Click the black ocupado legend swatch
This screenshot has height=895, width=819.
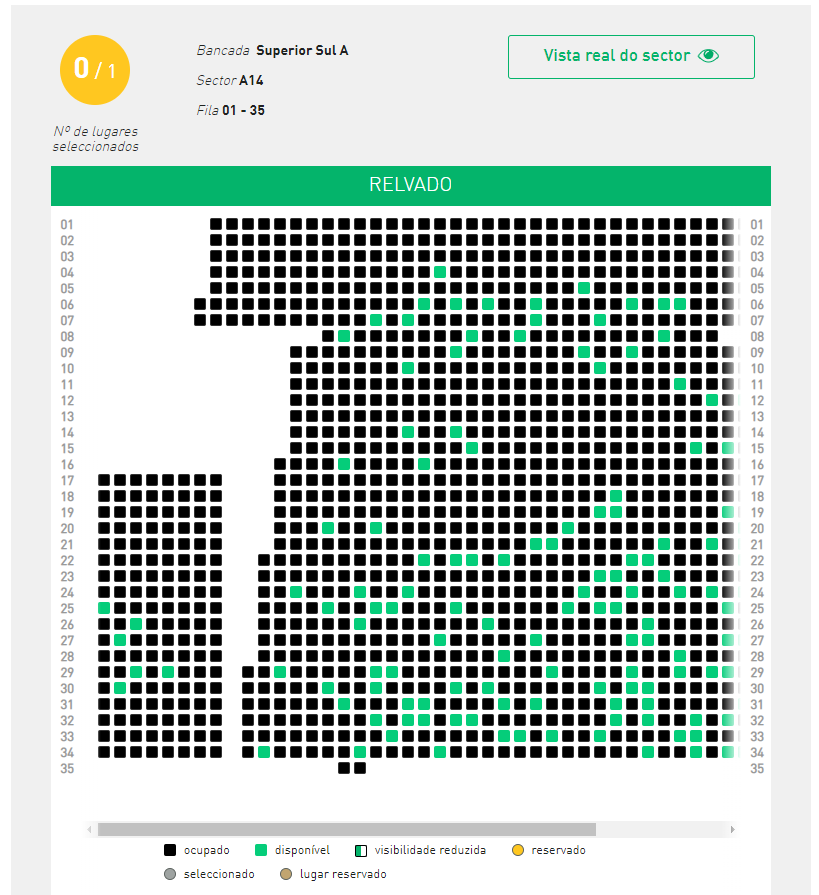point(170,851)
